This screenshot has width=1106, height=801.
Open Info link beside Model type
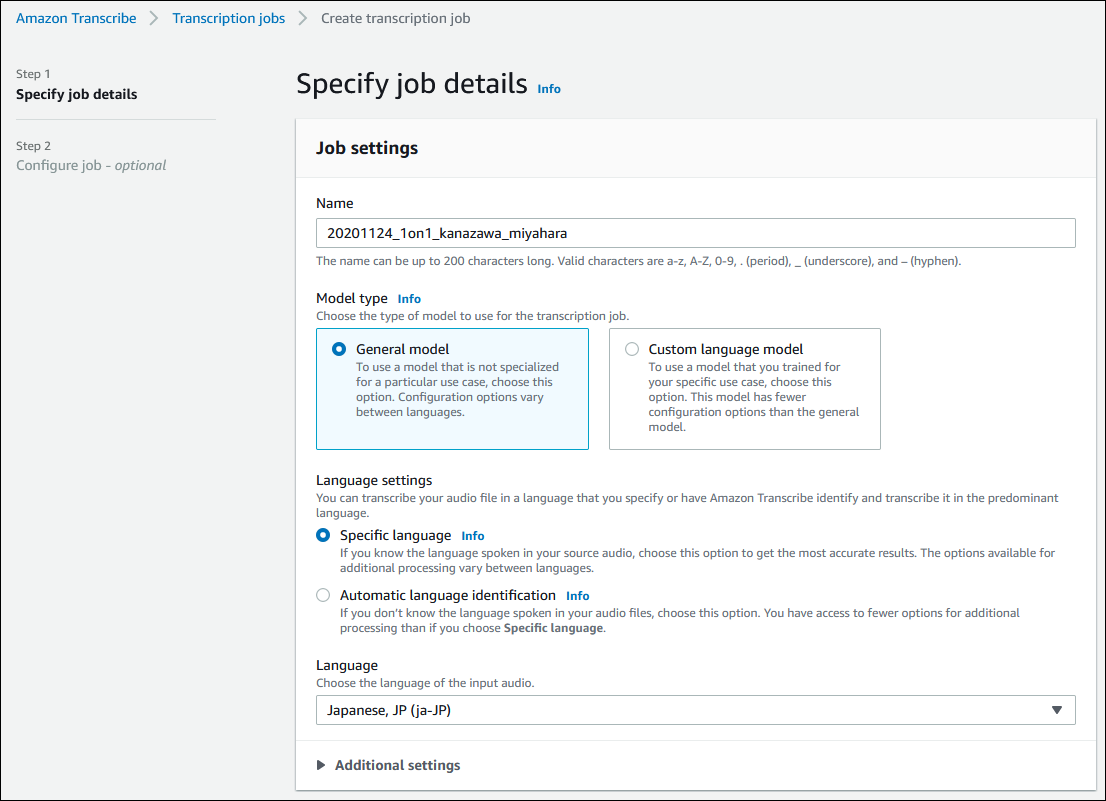click(409, 299)
